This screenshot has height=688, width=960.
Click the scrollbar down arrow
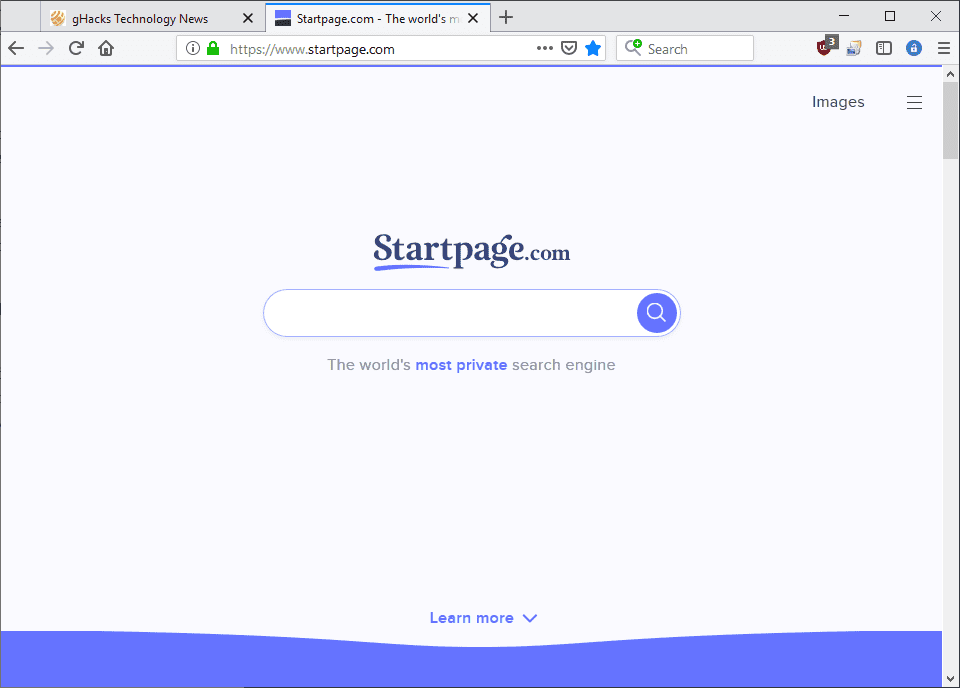point(950,678)
